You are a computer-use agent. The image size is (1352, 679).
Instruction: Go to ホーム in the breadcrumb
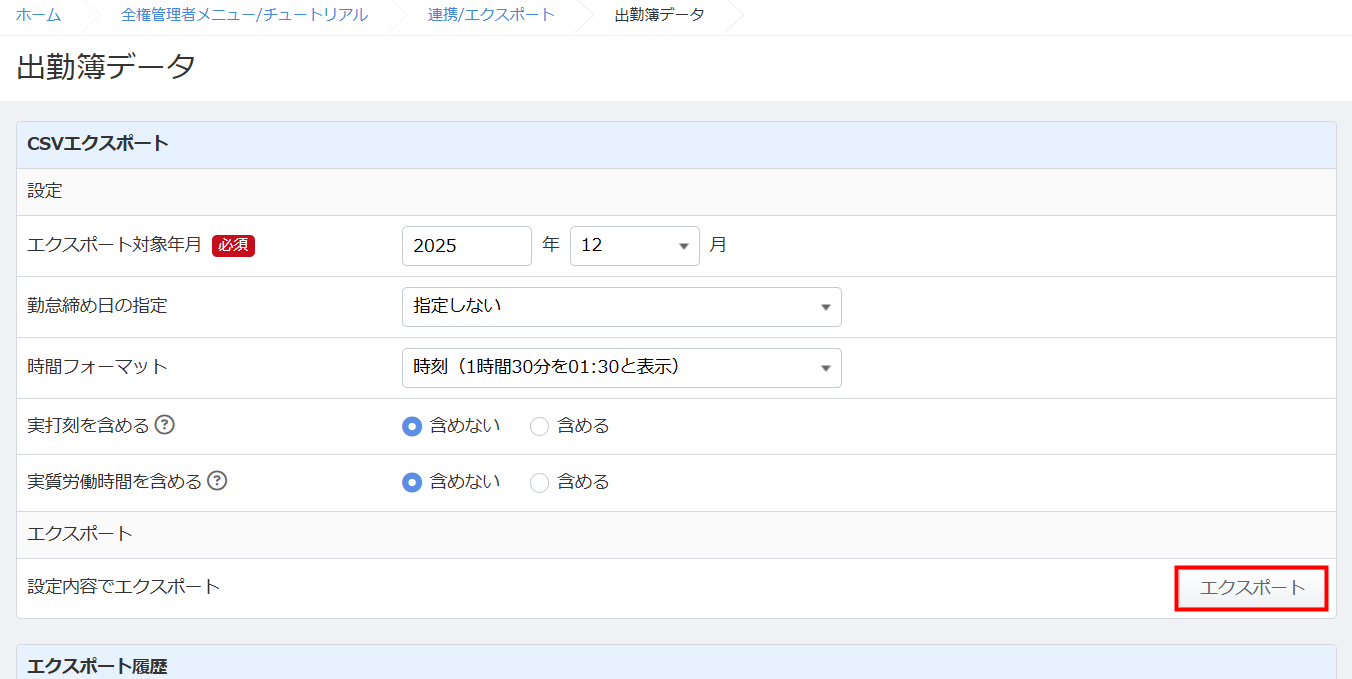tap(38, 15)
